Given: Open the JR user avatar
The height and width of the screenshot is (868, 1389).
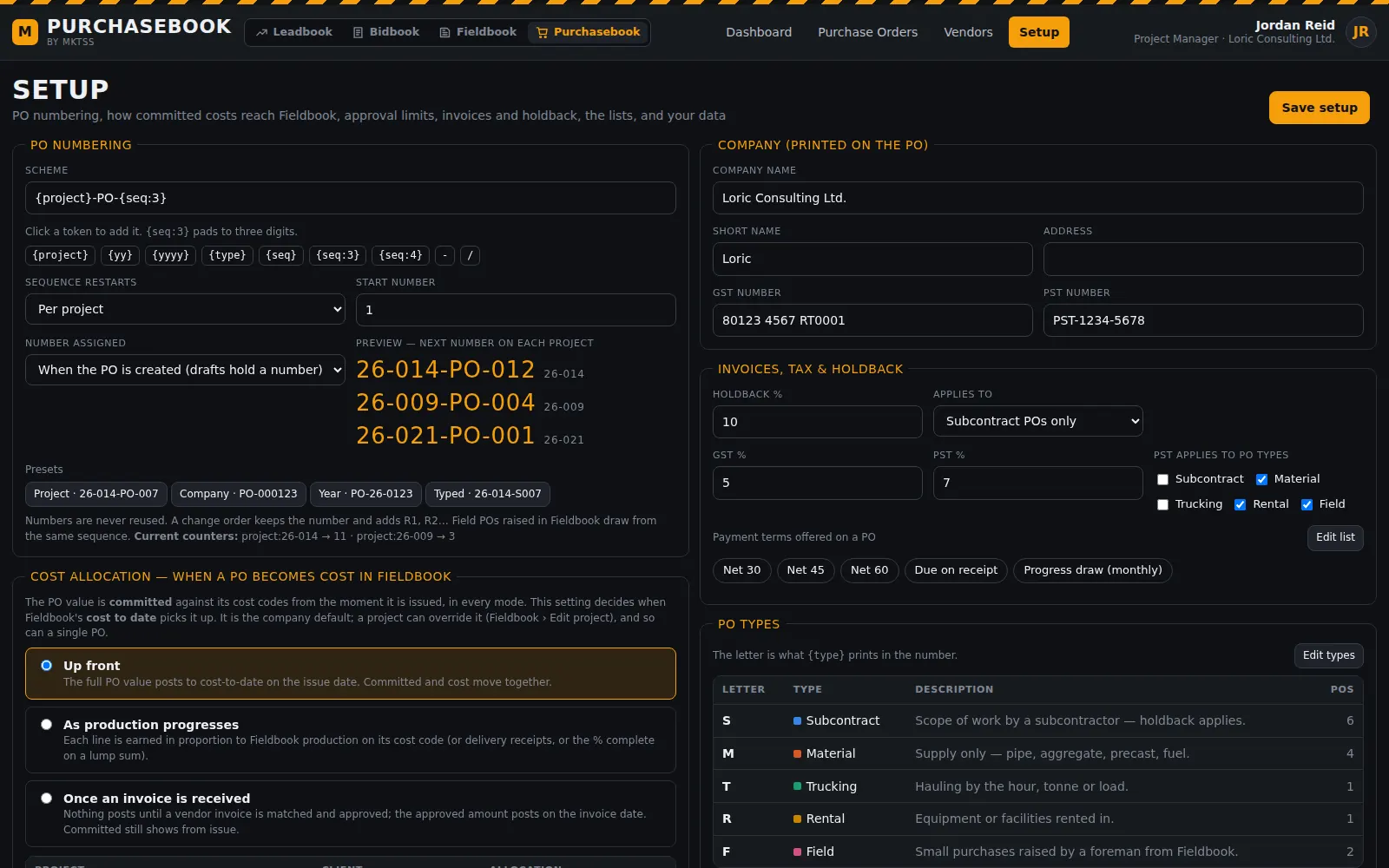Looking at the screenshot, I should tap(1360, 32).
